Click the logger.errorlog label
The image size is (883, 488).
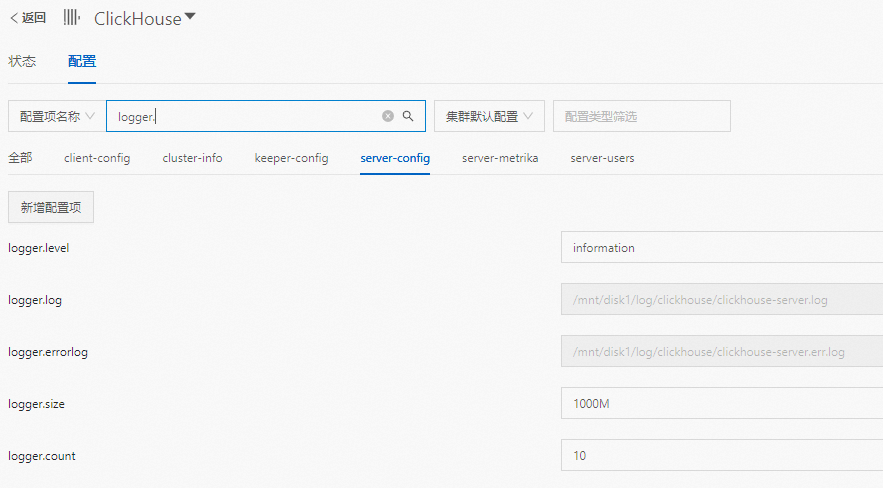tap(48, 352)
